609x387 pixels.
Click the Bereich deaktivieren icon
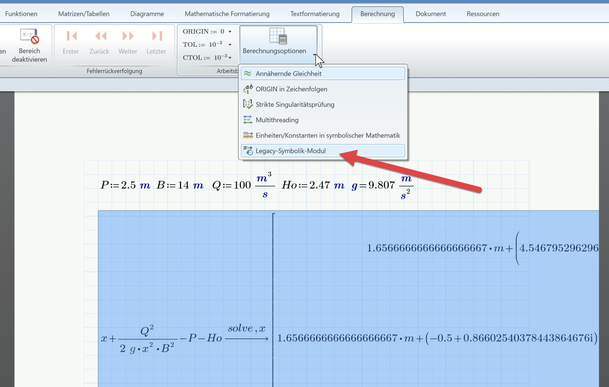click(x=29, y=36)
